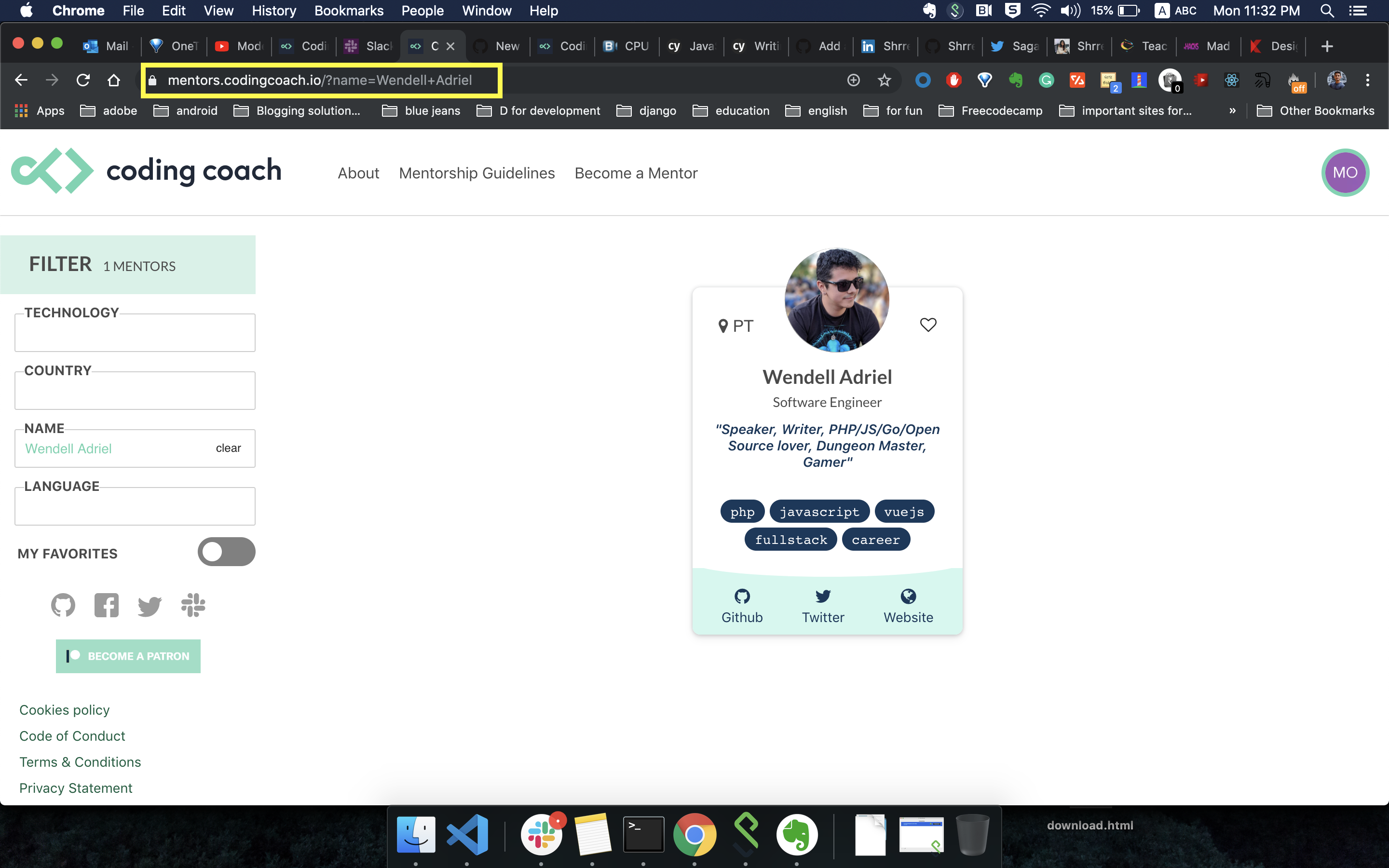Open Chrome three-dot menu
This screenshot has height=868, width=1389.
pyautogui.click(x=1367, y=80)
